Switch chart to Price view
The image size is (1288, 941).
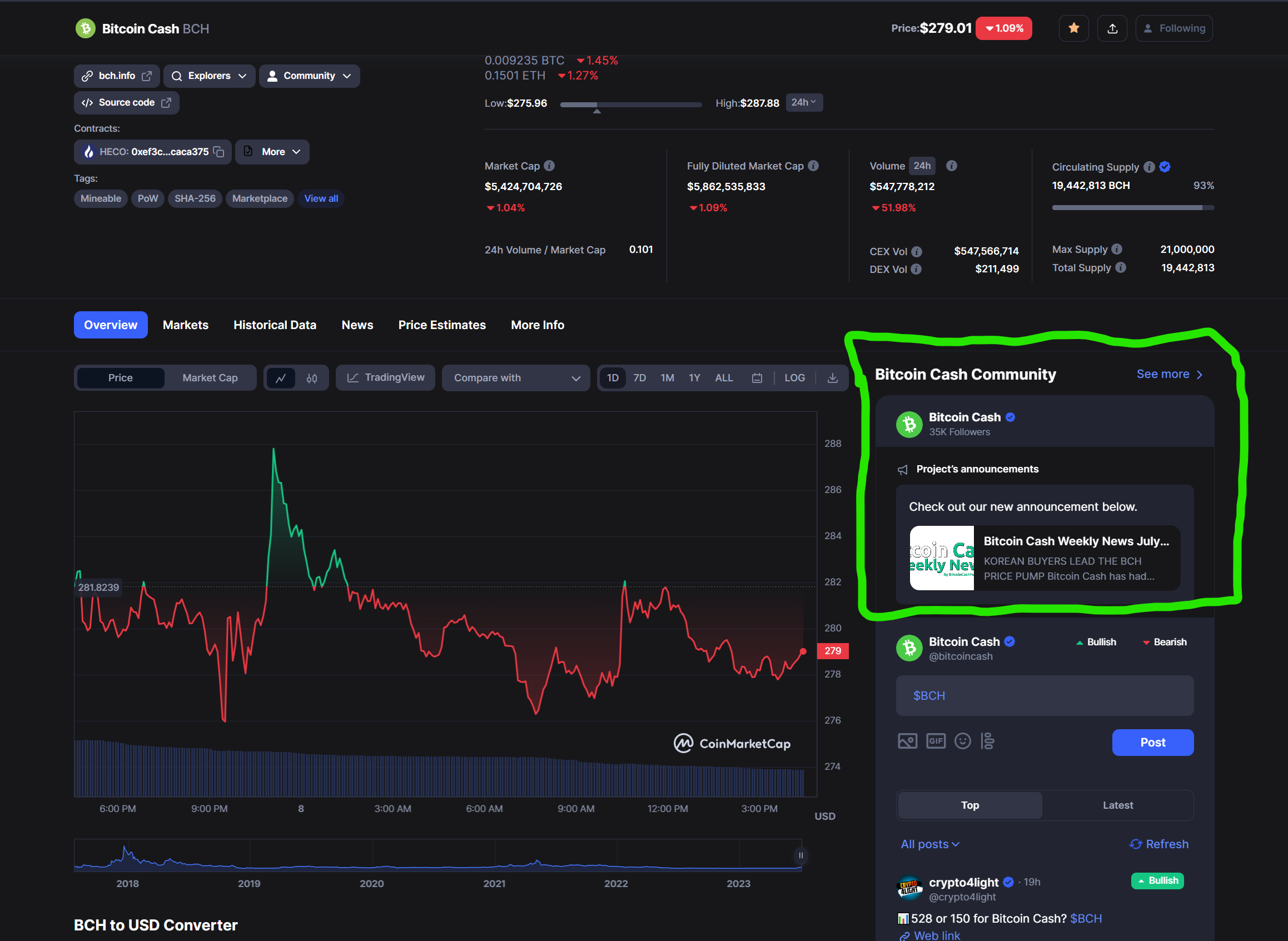pos(121,378)
